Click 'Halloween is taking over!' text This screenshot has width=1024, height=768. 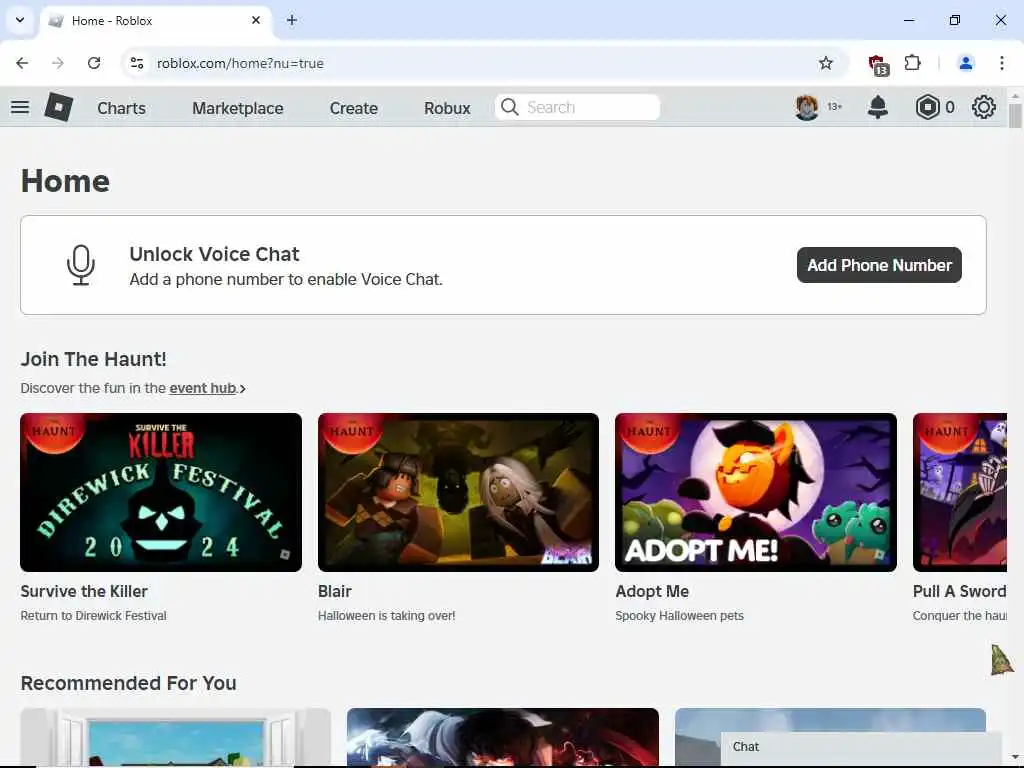pyautogui.click(x=387, y=616)
